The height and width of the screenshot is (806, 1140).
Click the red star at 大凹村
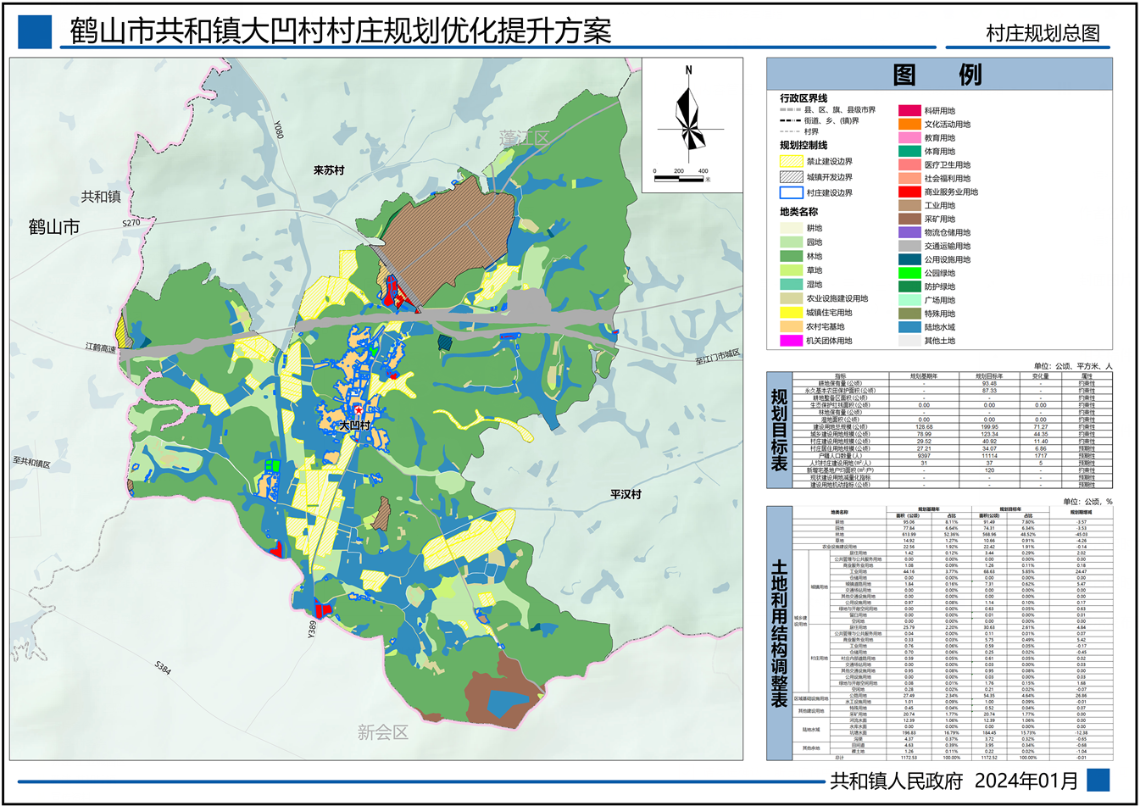click(355, 411)
